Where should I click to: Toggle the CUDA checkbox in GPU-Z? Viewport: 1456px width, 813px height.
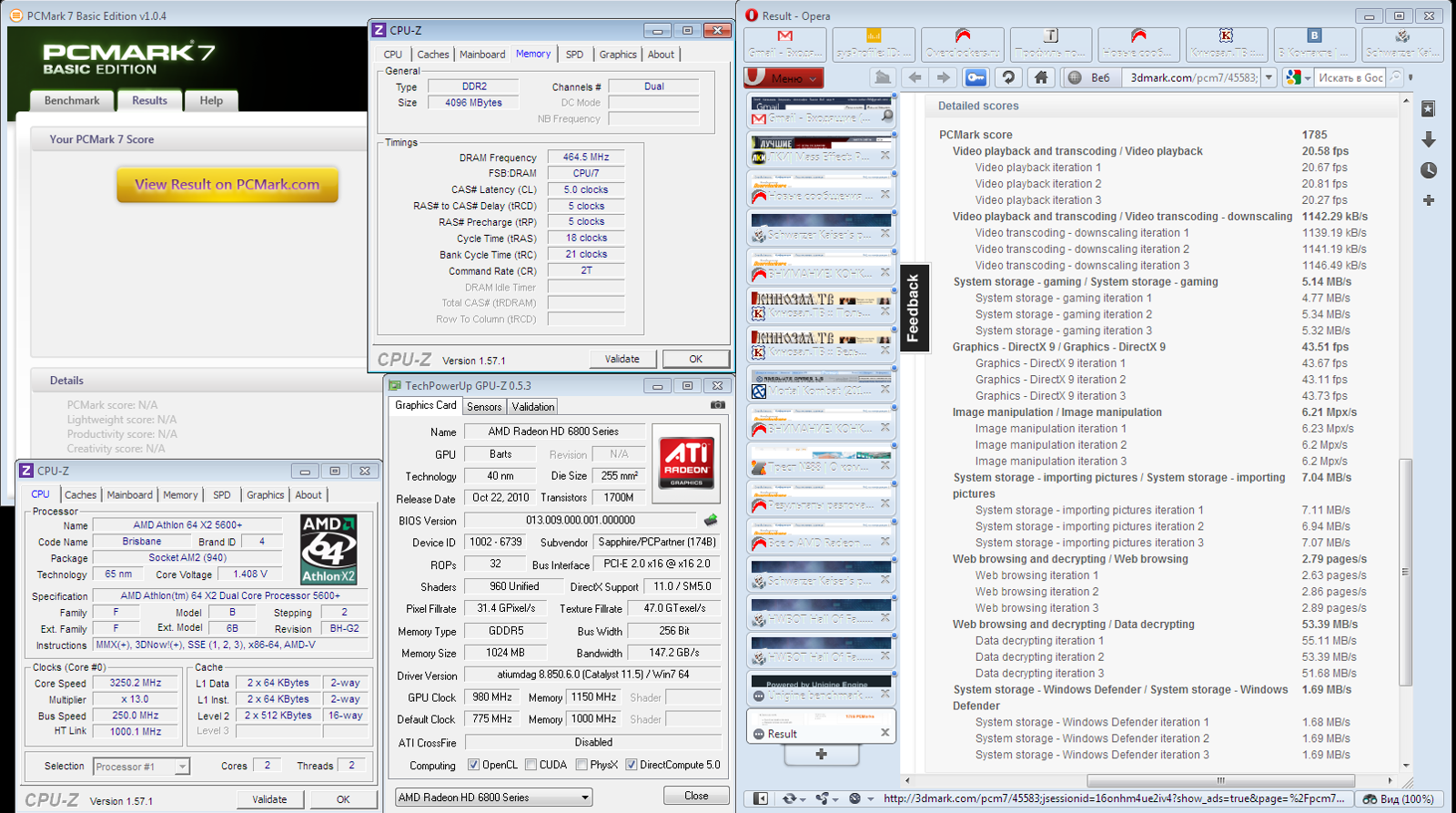531,765
